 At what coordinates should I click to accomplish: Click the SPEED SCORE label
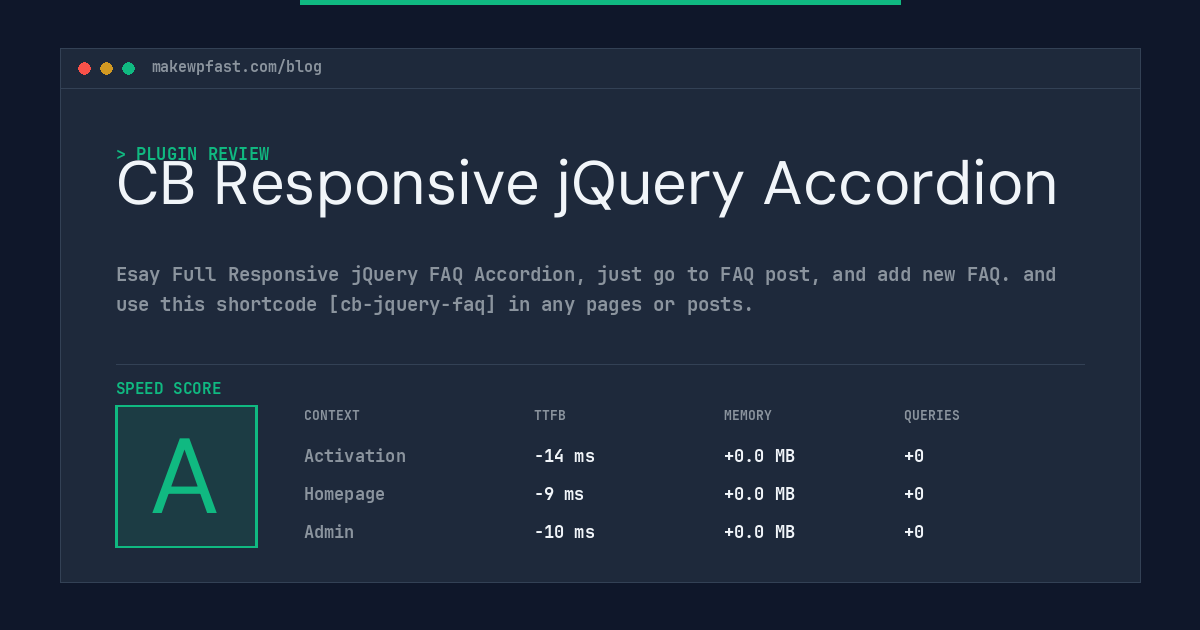pos(169,388)
